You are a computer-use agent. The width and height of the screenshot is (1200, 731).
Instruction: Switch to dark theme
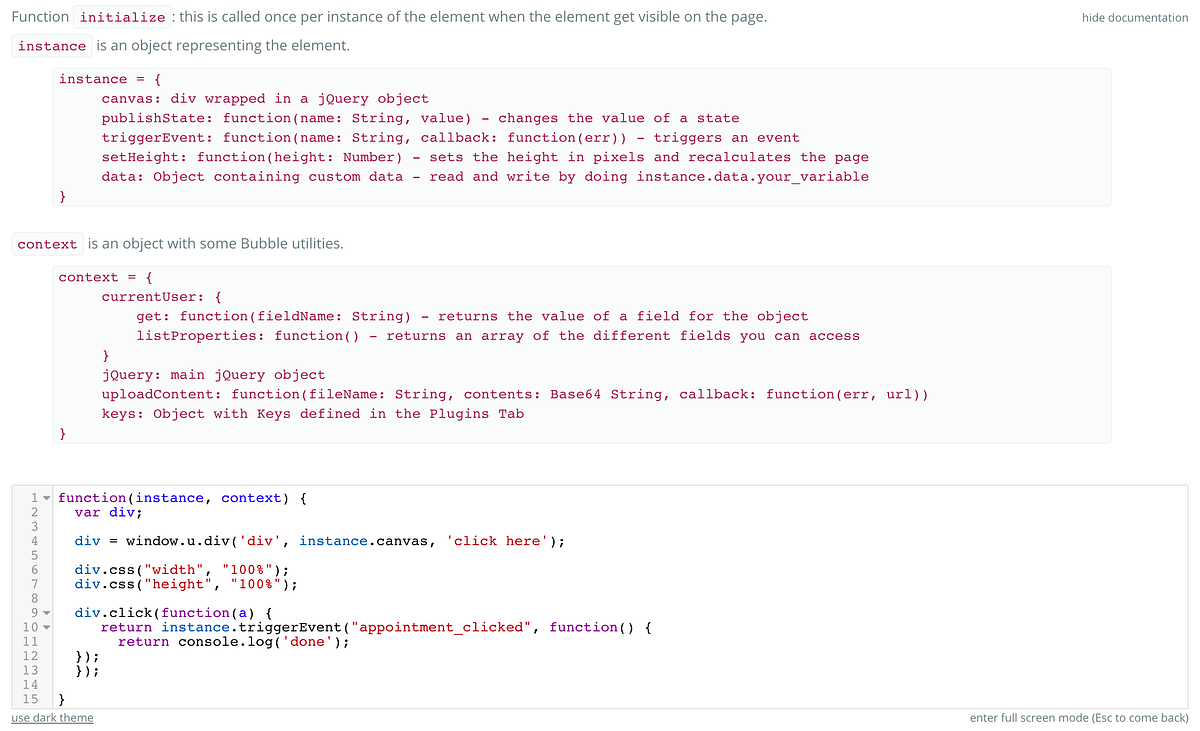51,718
